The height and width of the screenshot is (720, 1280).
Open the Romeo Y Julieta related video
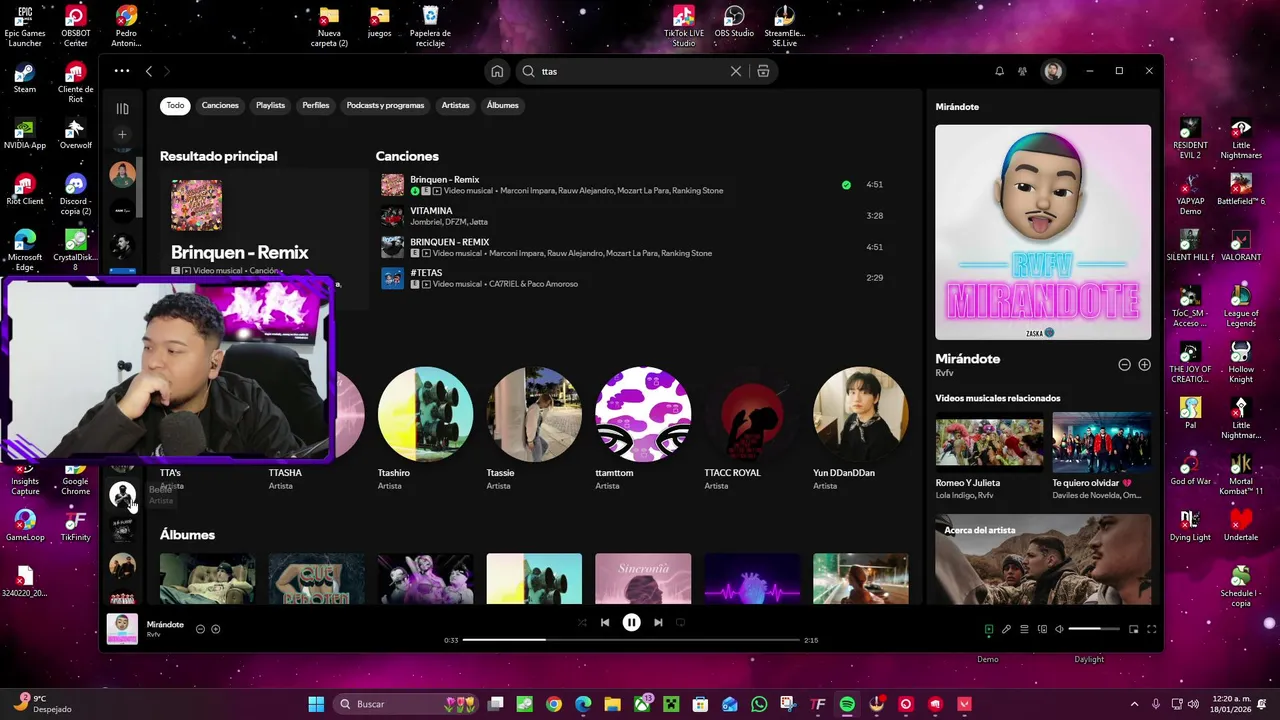(989, 443)
